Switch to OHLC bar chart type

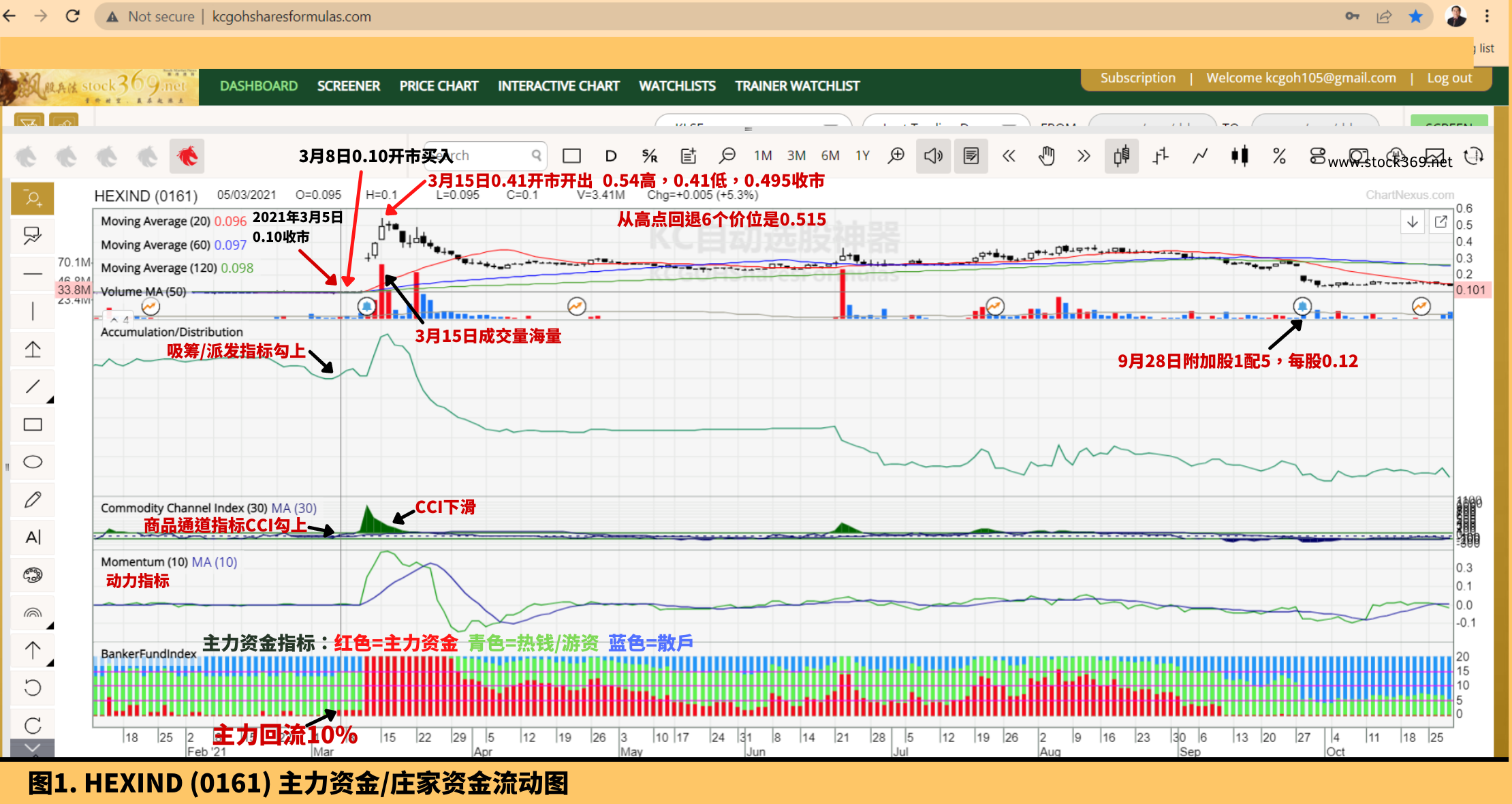point(1161,156)
